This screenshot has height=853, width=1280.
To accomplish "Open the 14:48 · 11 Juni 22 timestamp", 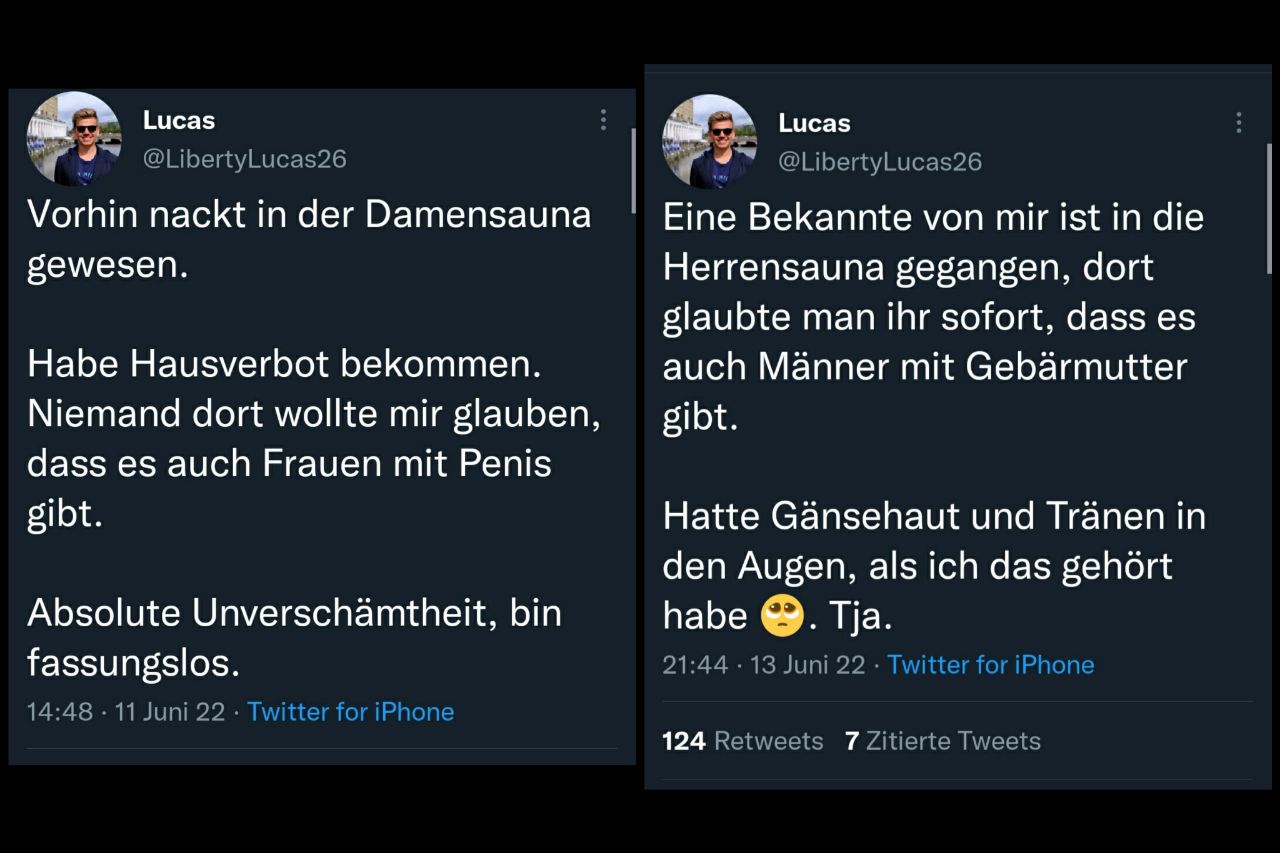I will coord(126,712).
